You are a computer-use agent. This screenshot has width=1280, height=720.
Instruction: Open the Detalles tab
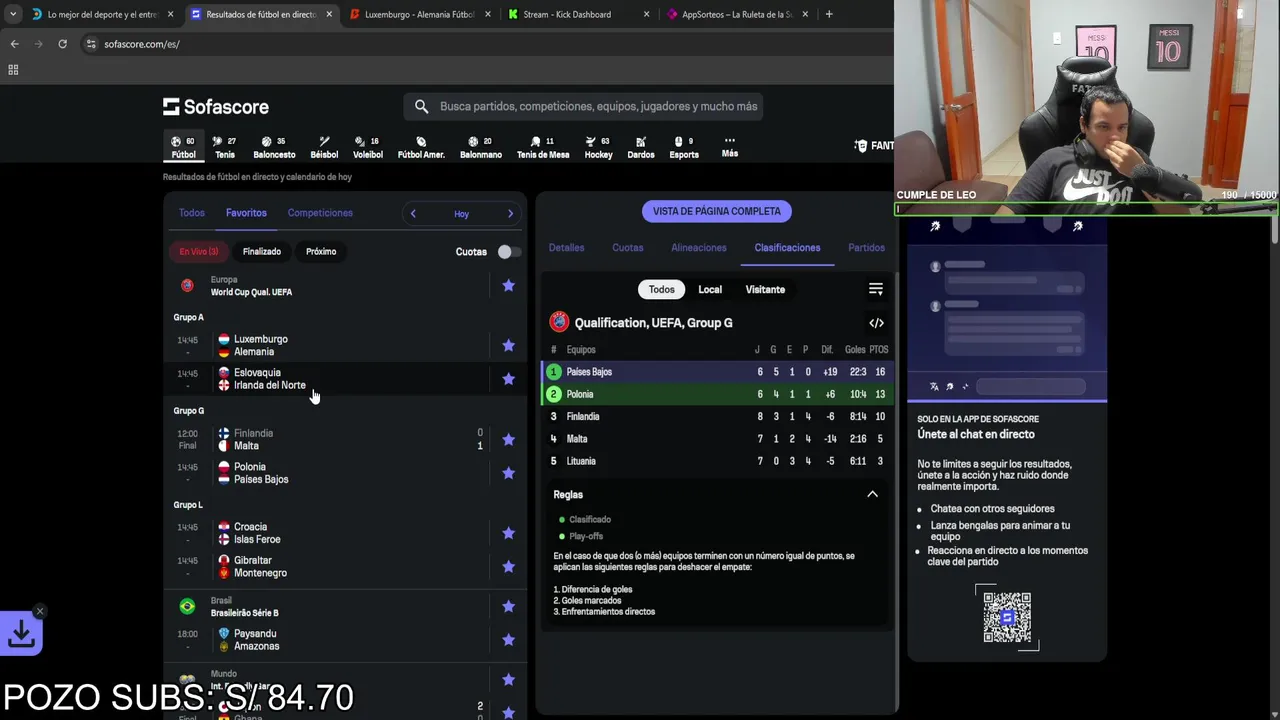[566, 248]
